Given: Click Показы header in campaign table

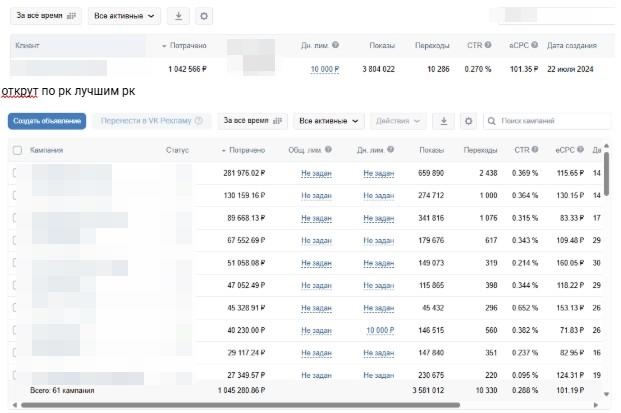Looking at the screenshot, I should [x=431, y=150].
